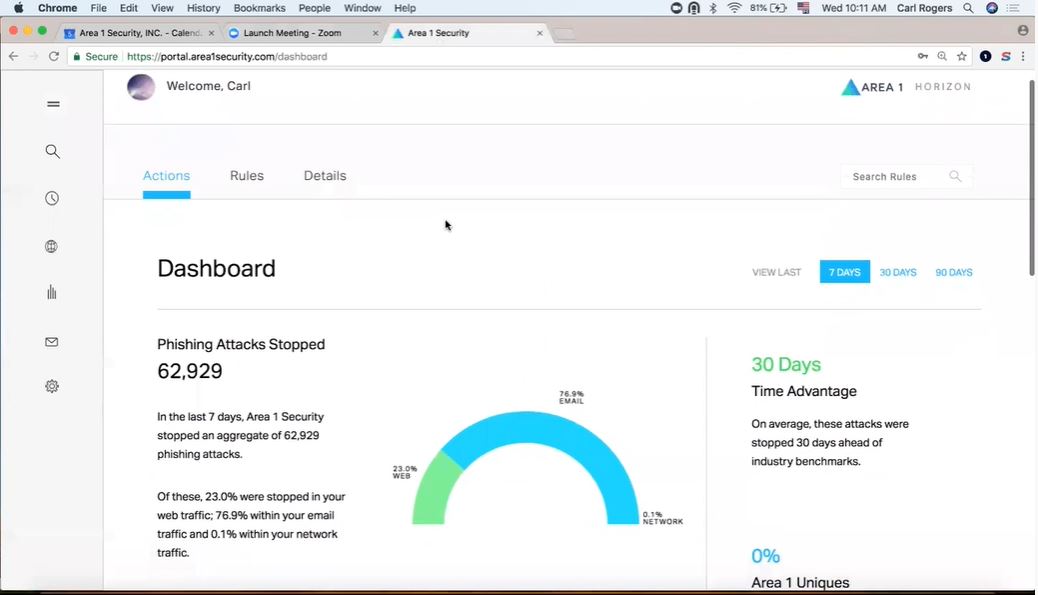
Task: Open the clock history icon in sidebar
Action: click(52, 199)
